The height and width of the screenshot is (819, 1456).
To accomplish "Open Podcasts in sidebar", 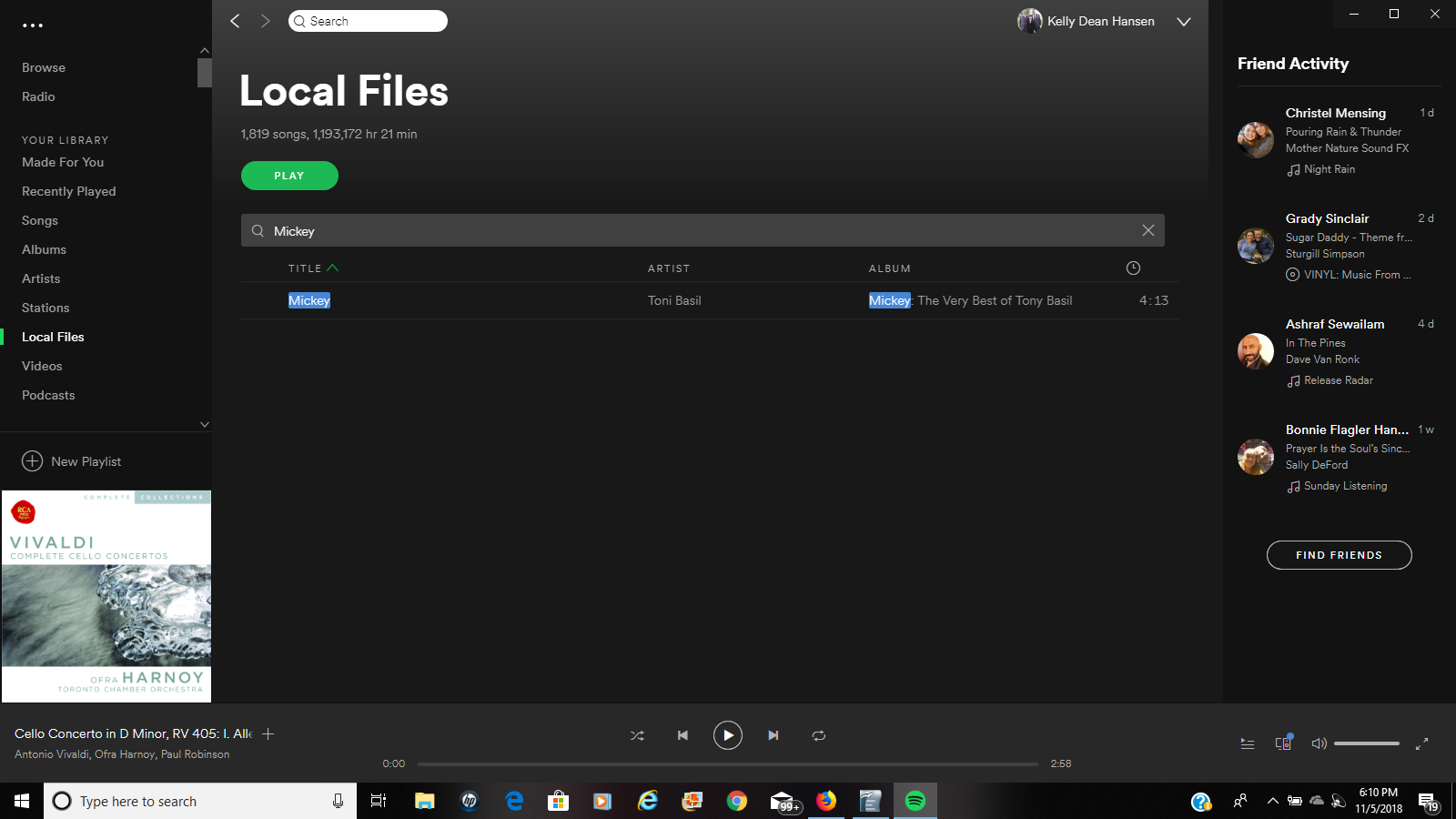I will pos(48,395).
